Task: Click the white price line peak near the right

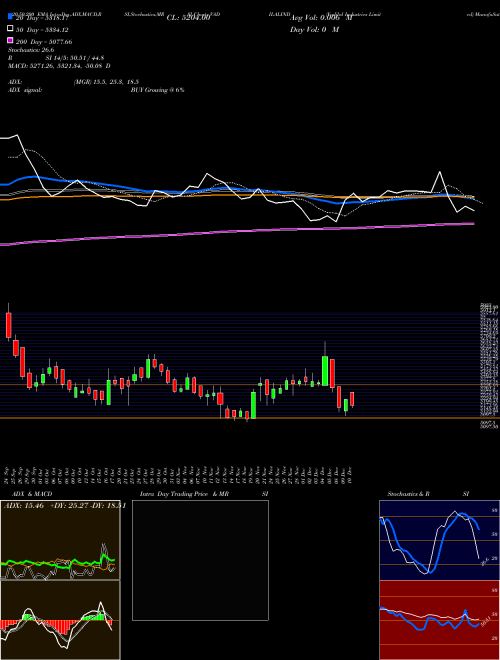Action: (x=440, y=172)
